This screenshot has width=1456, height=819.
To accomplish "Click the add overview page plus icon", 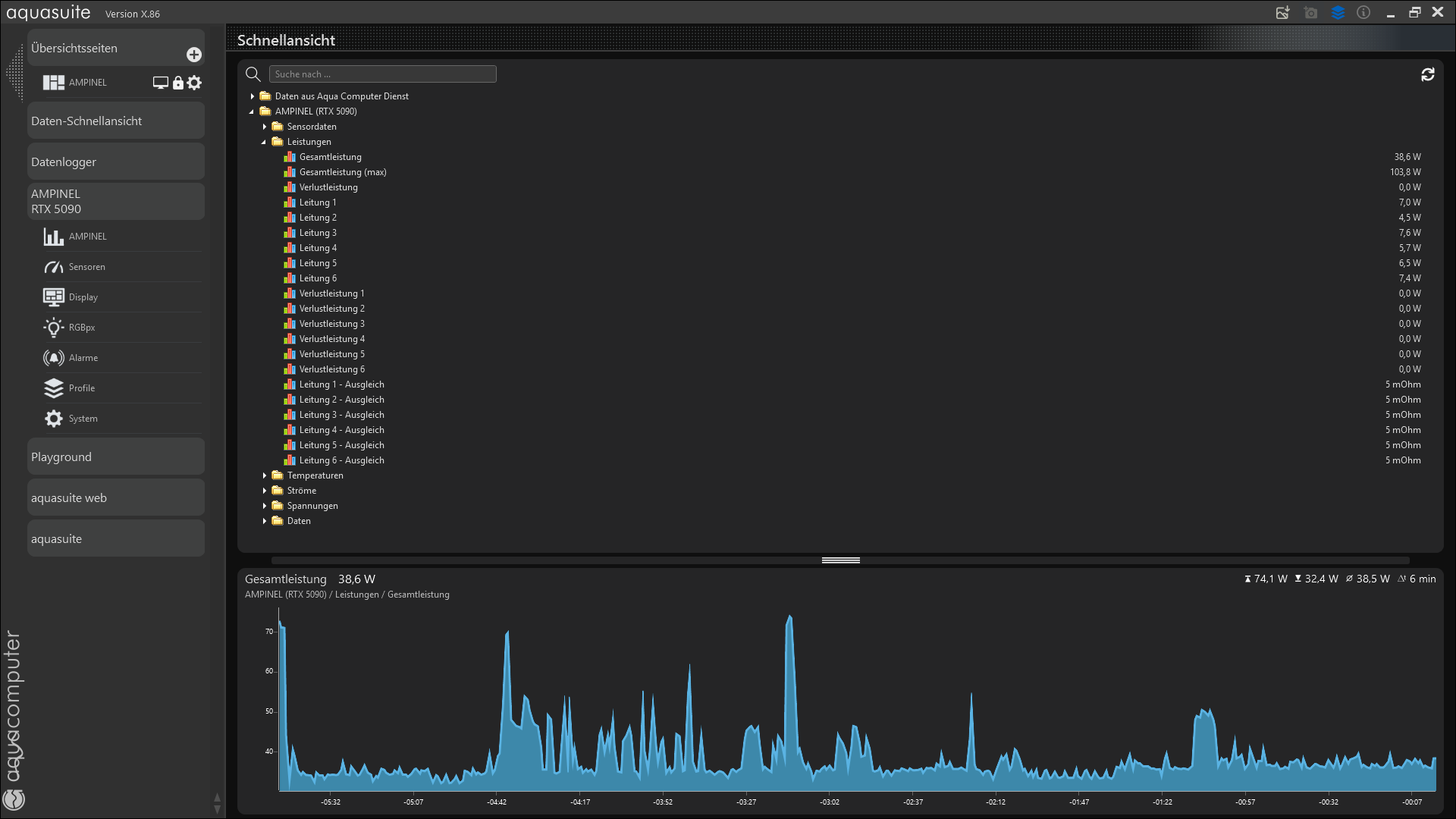I will pyautogui.click(x=194, y=55).
